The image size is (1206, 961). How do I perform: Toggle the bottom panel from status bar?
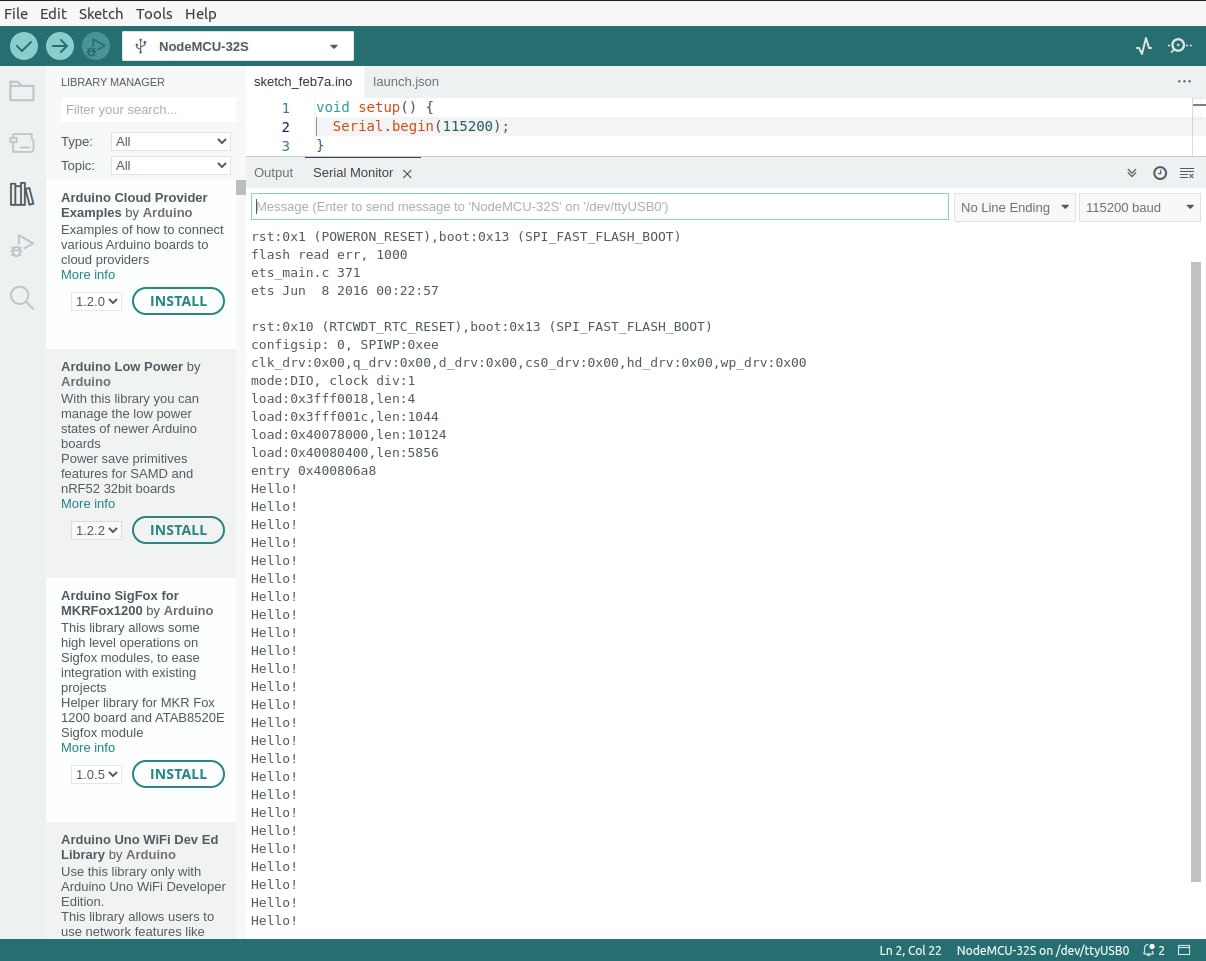(1184, 950)
